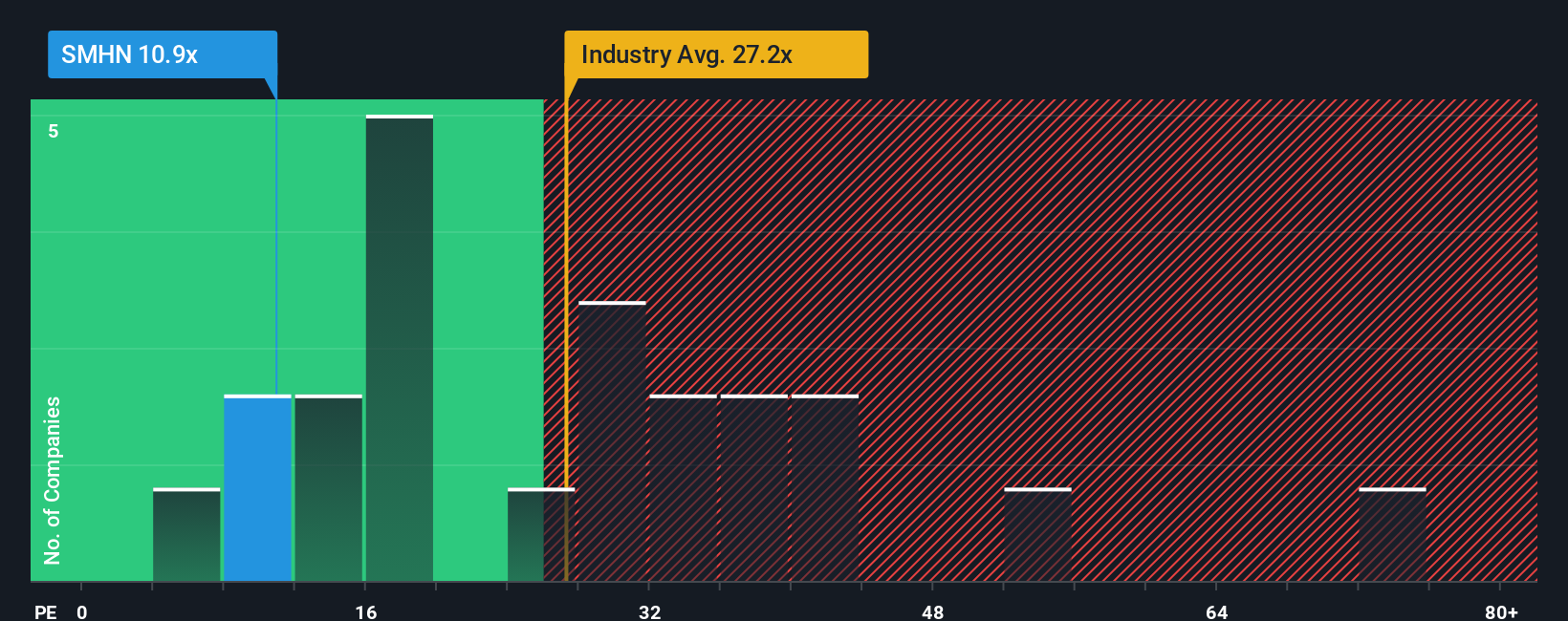Click the No. of Companies axis title
Image resolution: width=1568 pixels, height=621 pixels.
click(53, 480)
